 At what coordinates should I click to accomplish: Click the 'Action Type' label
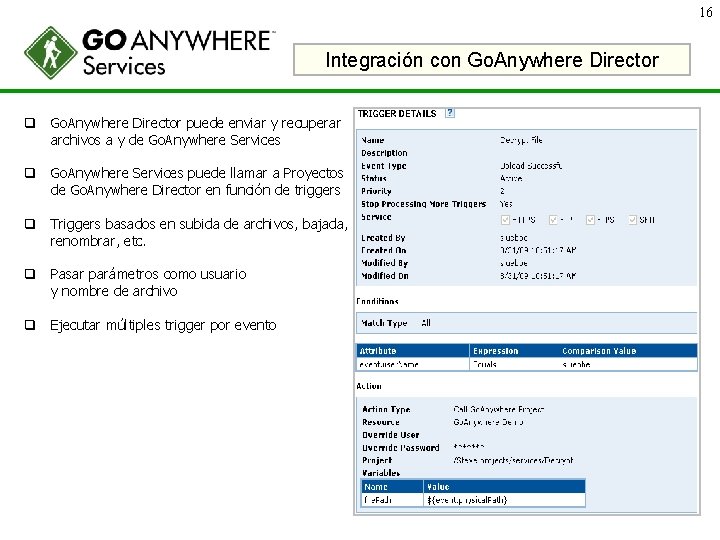pyautogui.click(x=386, y=409)
